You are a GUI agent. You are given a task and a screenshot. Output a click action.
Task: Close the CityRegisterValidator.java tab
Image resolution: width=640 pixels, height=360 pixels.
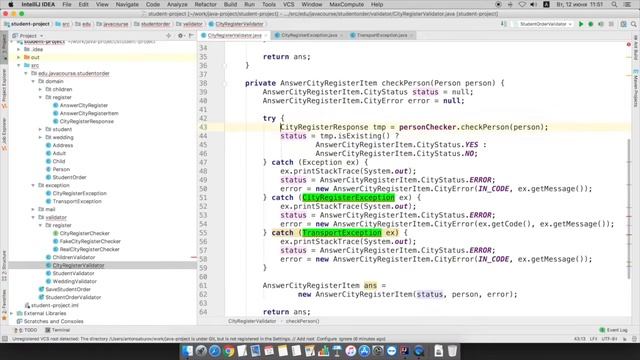coord(266,36)
